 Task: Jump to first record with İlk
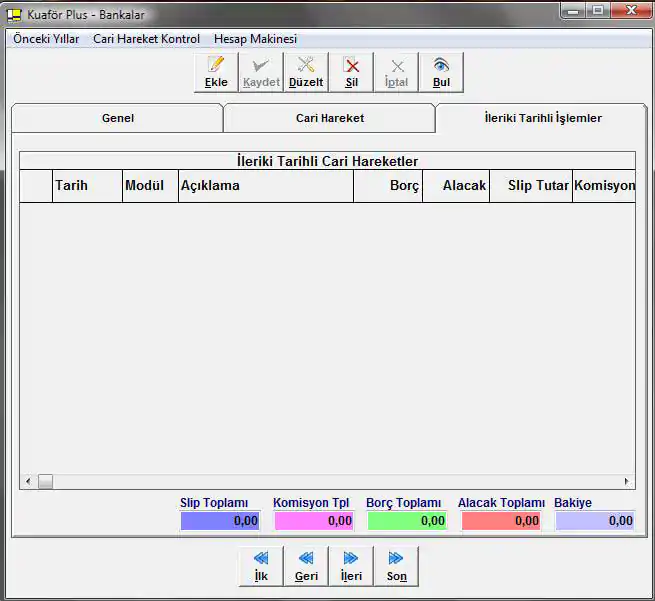pos(261,559)
